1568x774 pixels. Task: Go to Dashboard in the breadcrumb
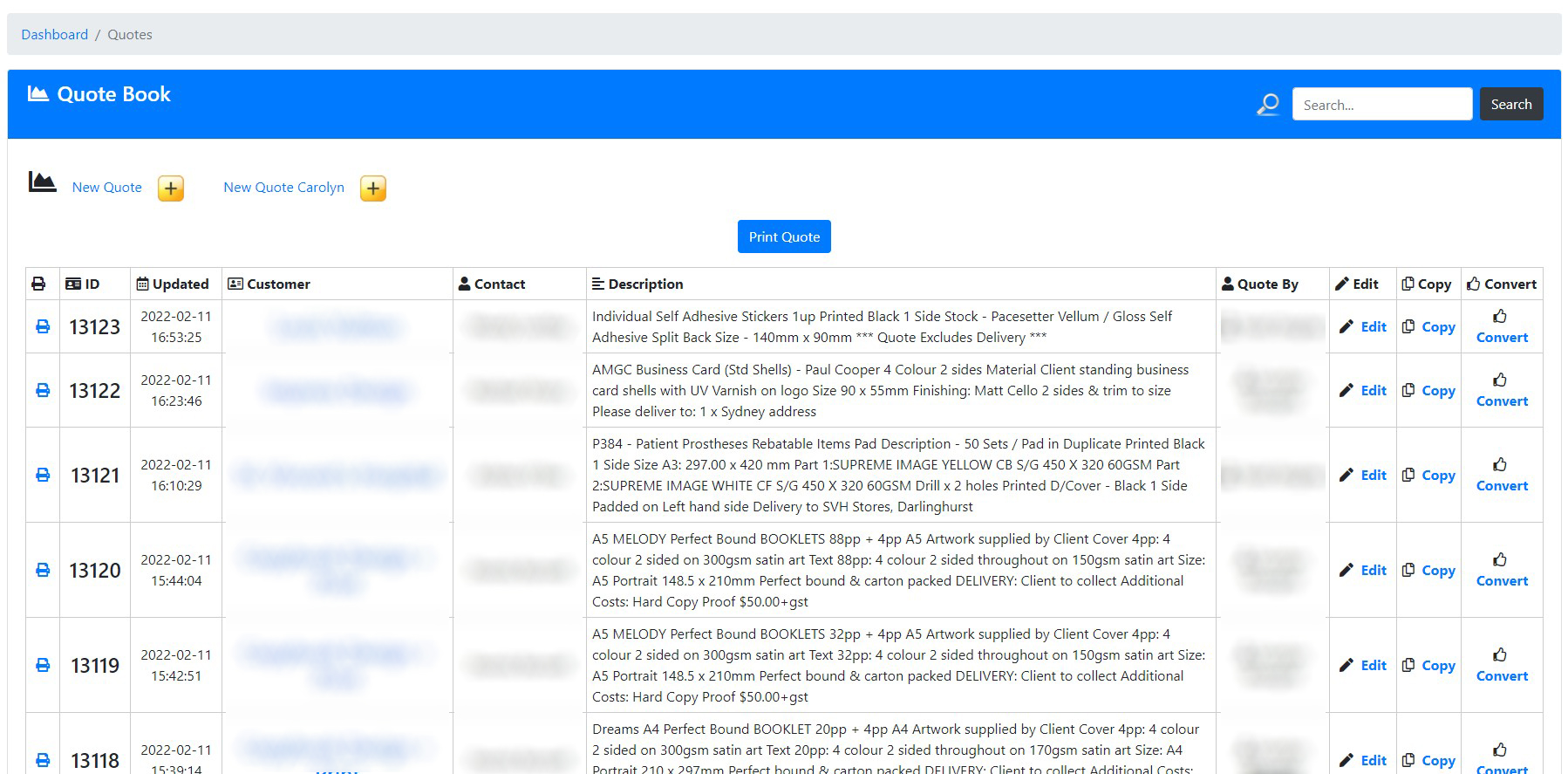tap(54, 35)
